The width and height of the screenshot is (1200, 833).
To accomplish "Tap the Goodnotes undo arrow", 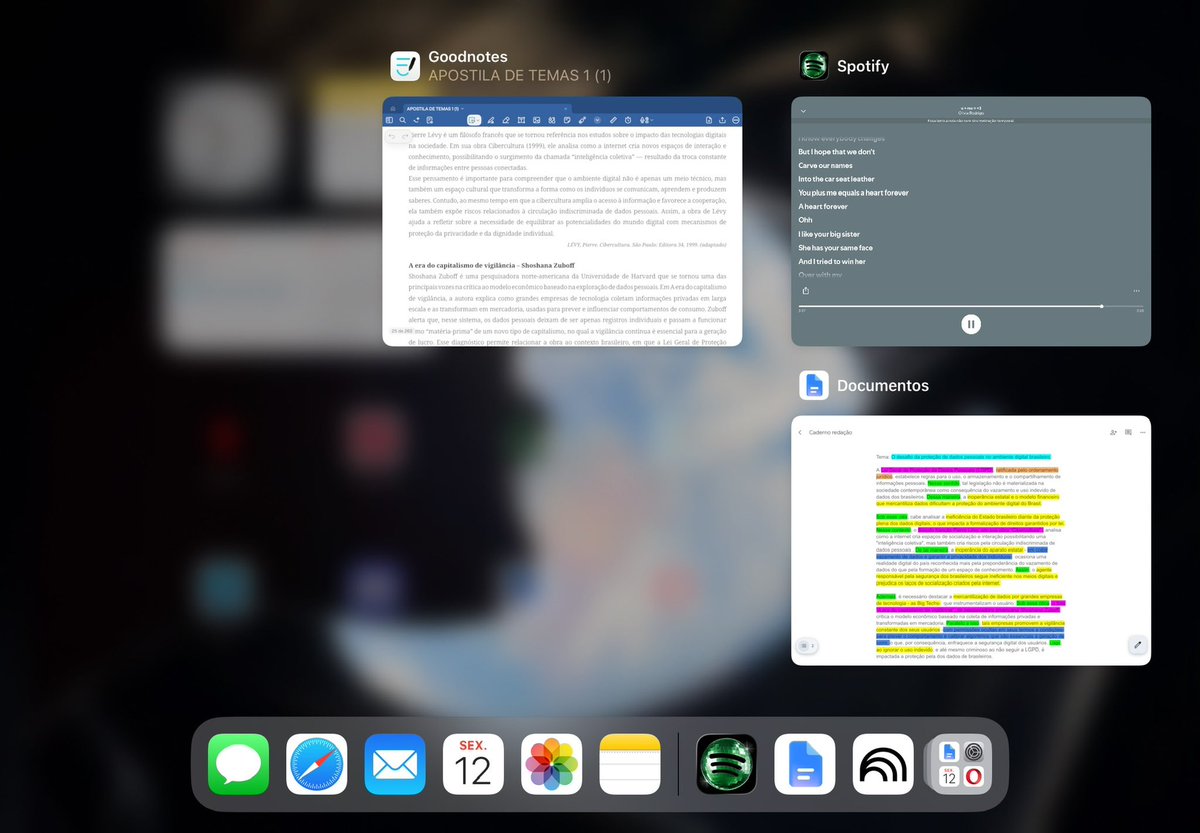I will pos(392,136).
